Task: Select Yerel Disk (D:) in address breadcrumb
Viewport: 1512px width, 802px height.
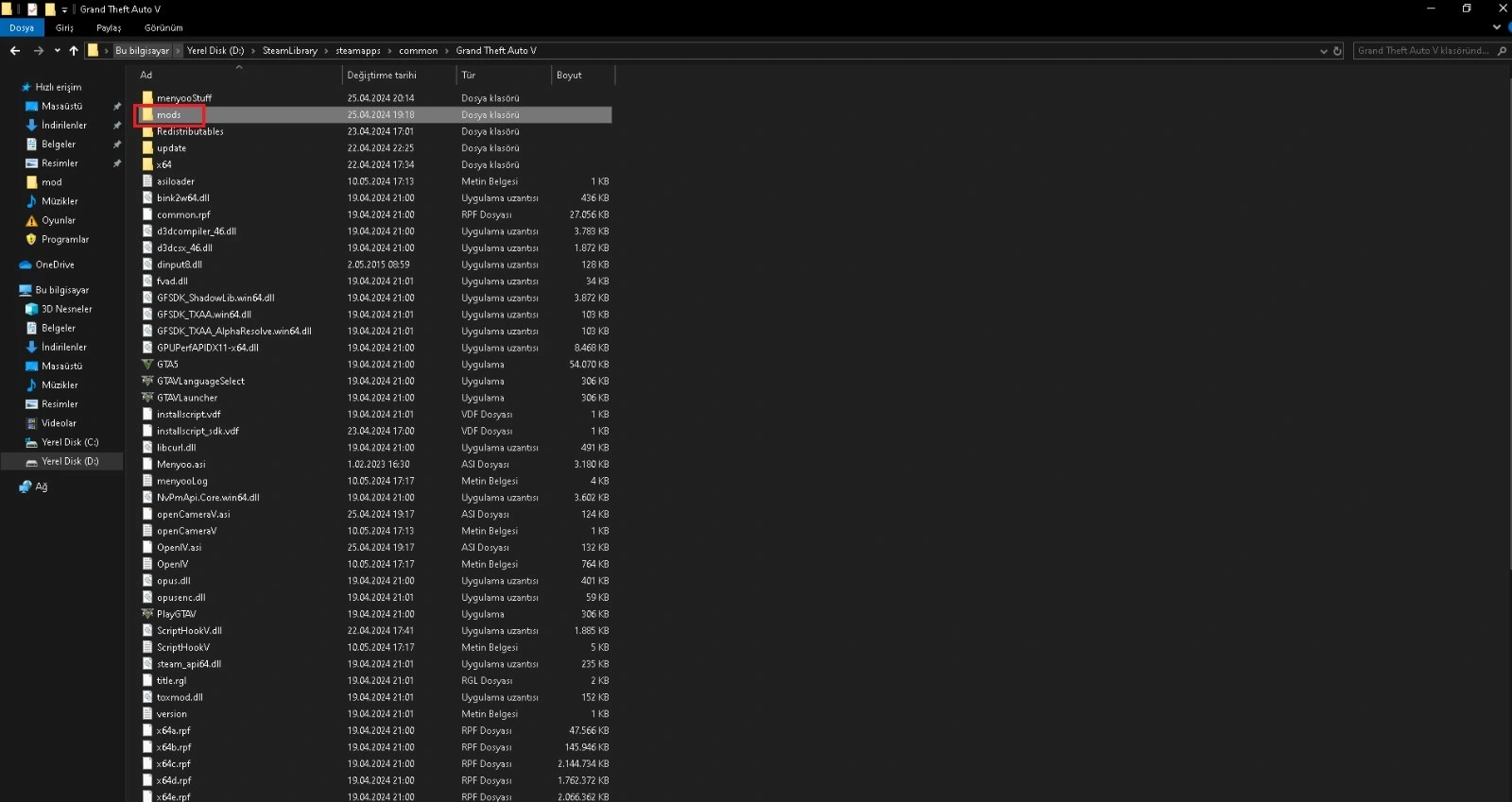Action: coord(215,51)
